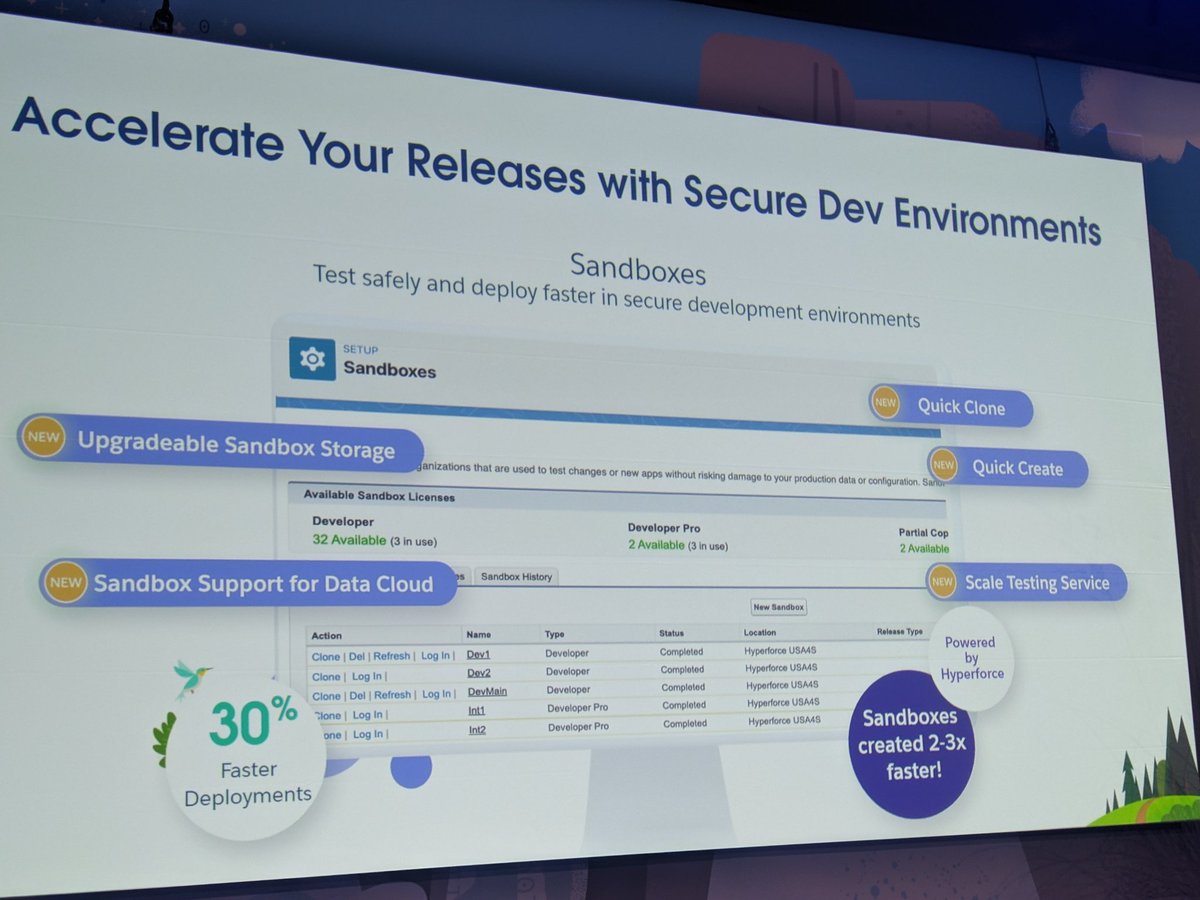Click the Developer Pro type in the Int1 row
Image resolution: width=1200 pixels, height=900 pixels.
pyautogui.click(x=578, y=708)
